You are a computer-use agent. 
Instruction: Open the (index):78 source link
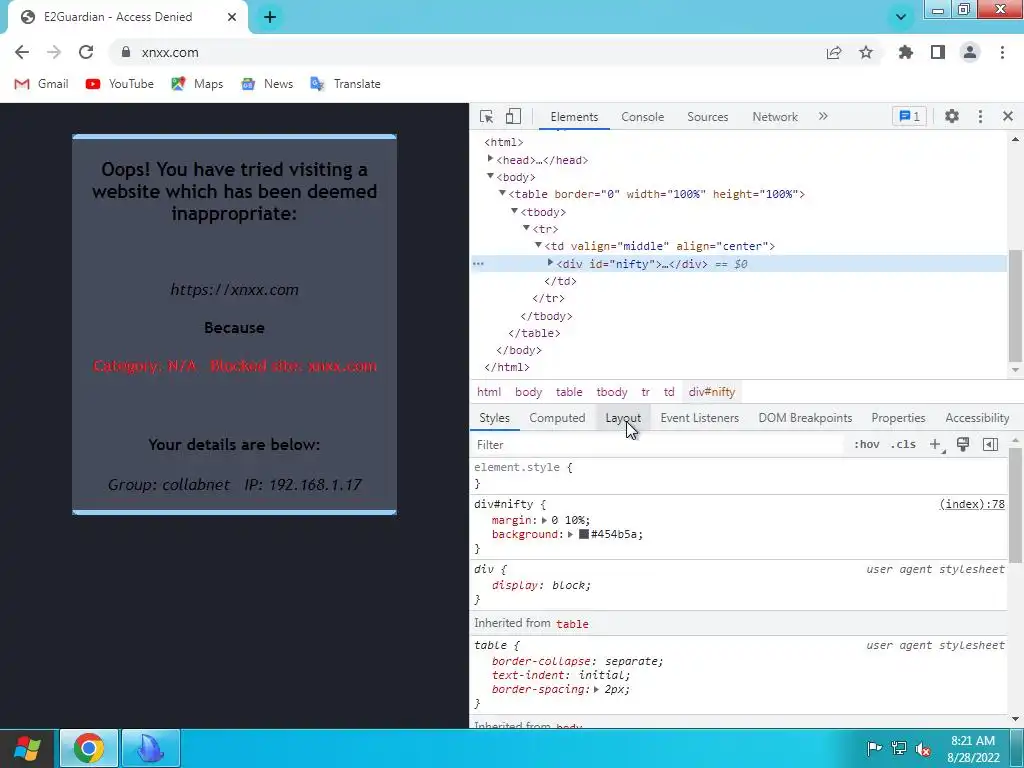(x=972, y=504)
